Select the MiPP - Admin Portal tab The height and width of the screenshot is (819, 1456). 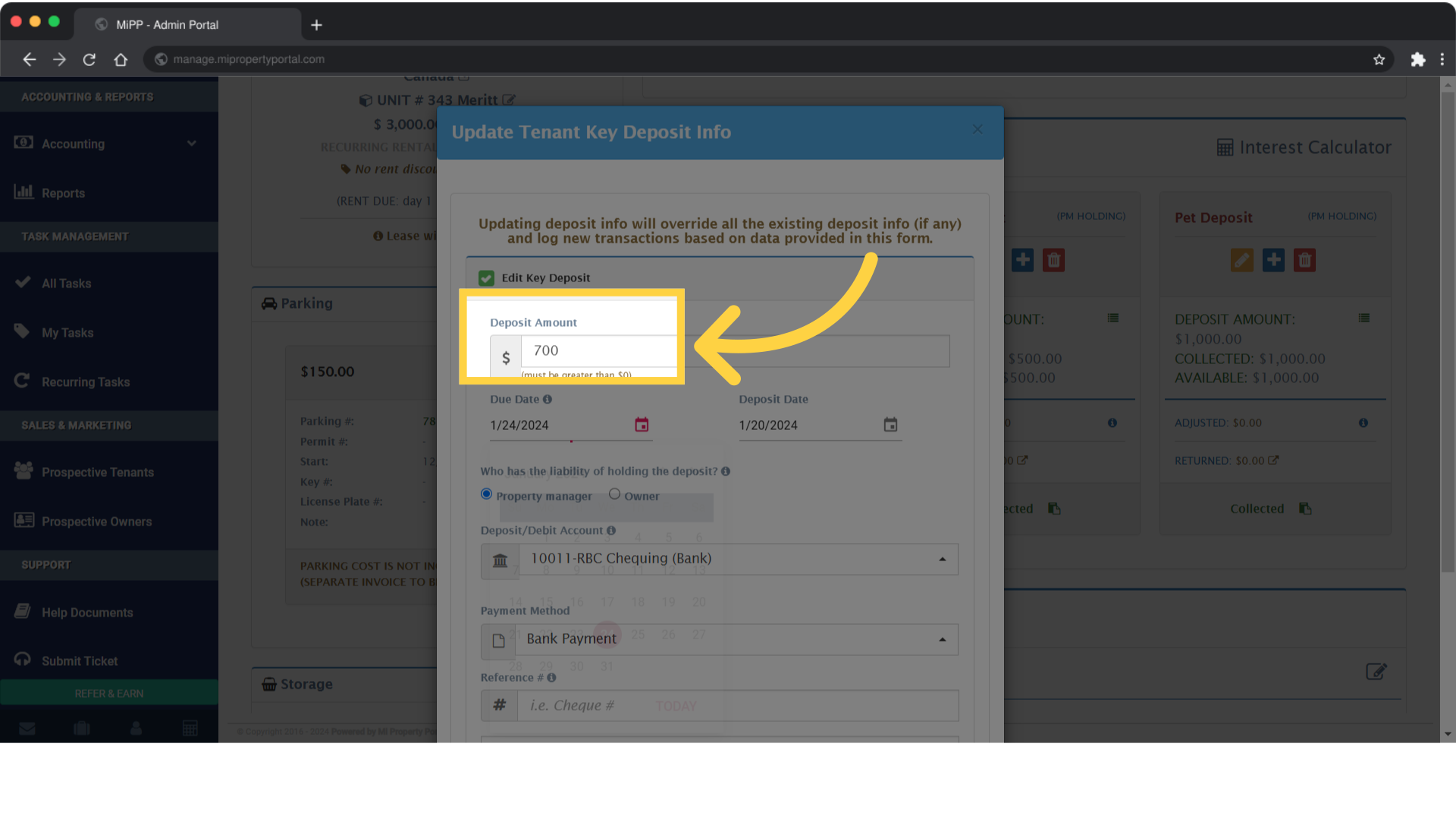[x=187, y=24]
